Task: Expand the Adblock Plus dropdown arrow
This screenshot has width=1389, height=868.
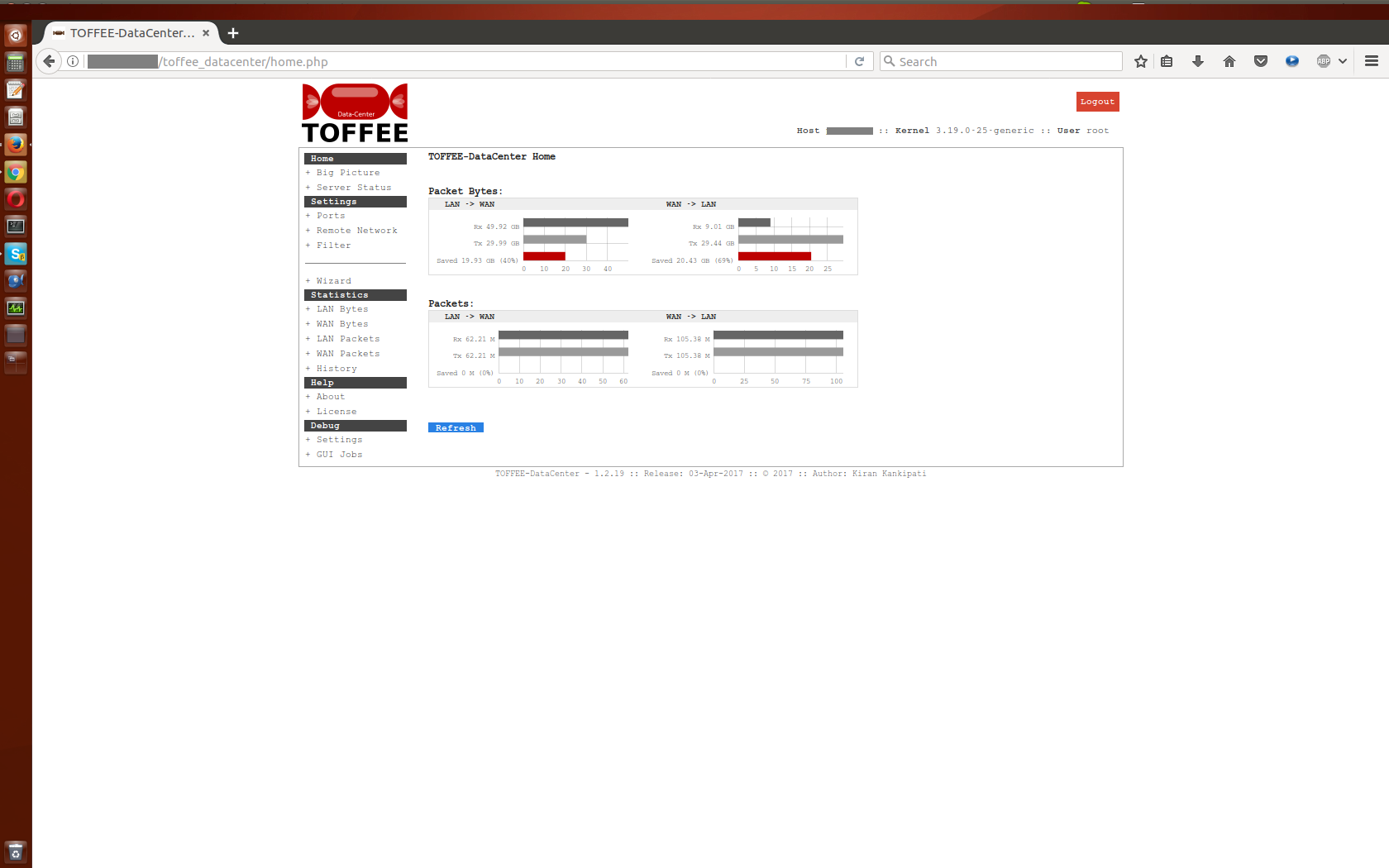Action: pyautogui.click(x=1343, y=61)
